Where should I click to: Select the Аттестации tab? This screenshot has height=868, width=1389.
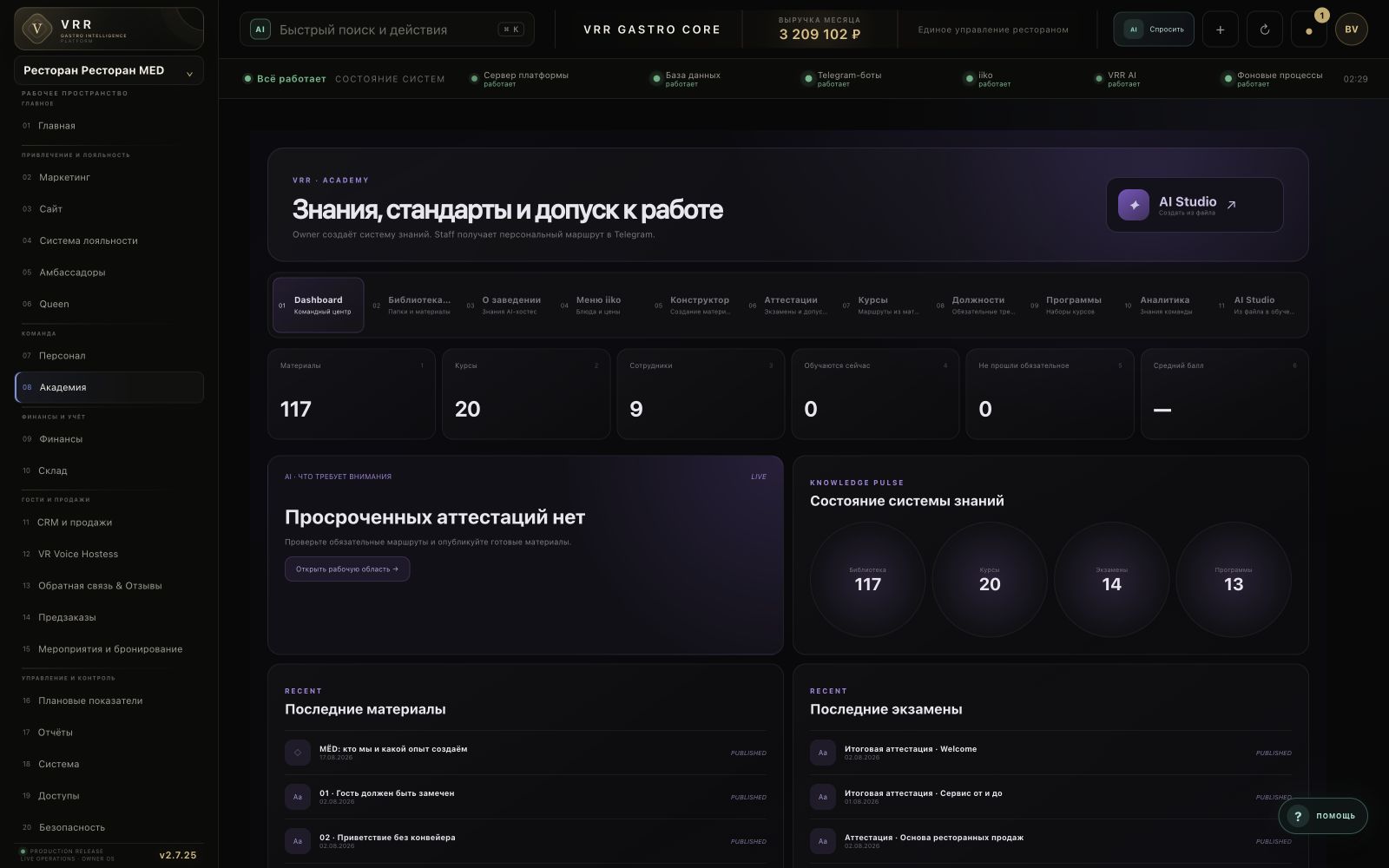point(787,305)
